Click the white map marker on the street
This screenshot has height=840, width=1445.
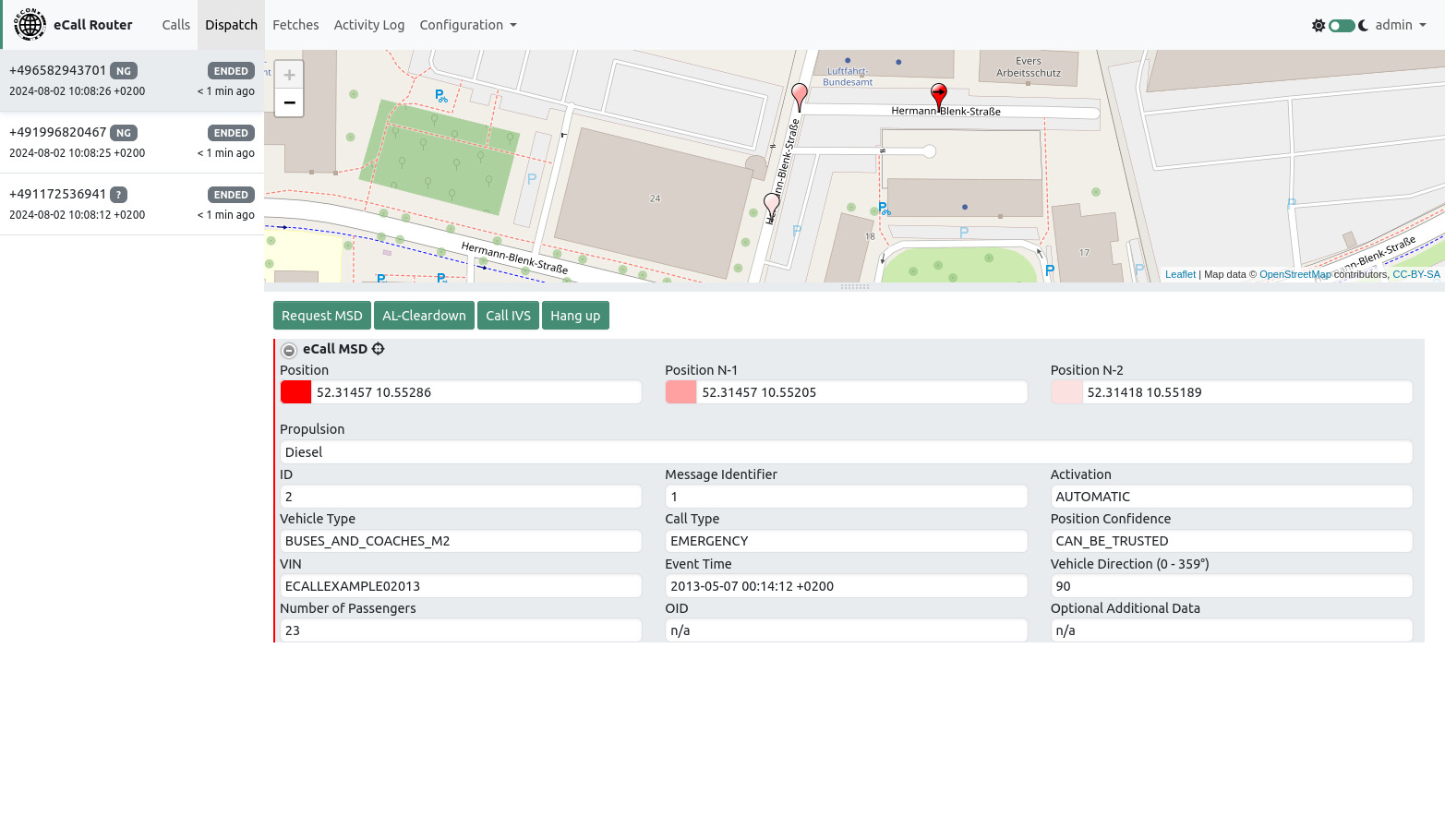click(772, 205)
